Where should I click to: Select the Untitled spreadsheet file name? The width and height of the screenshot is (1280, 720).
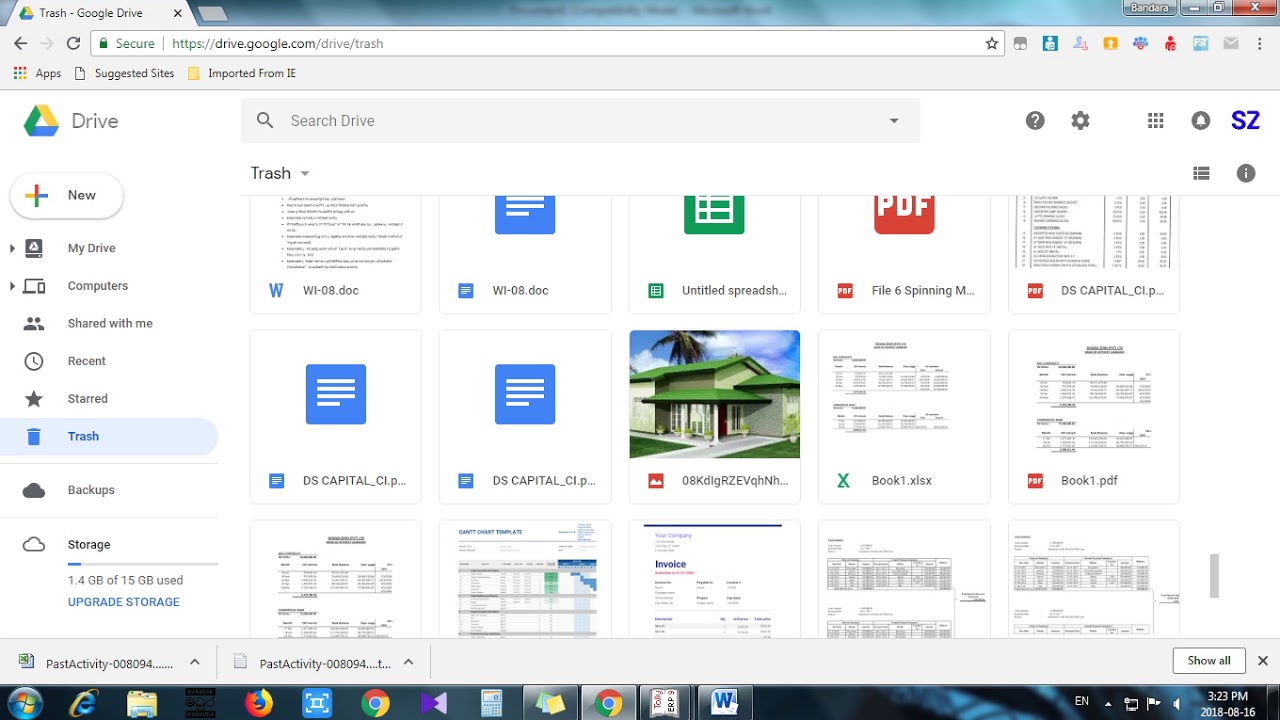pyautogui.click(x=734, y=290)
